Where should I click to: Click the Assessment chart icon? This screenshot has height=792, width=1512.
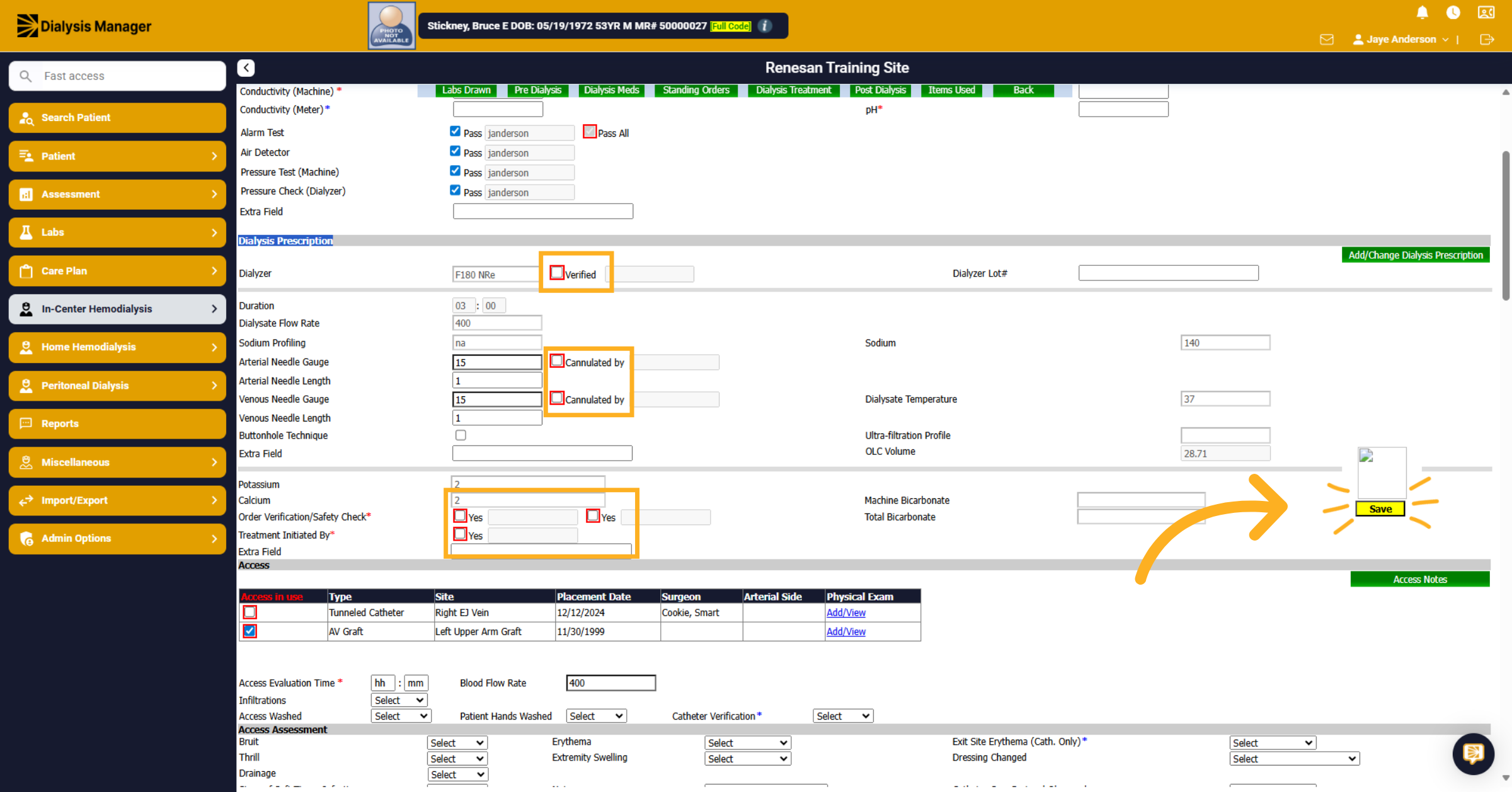pos(26,194)
